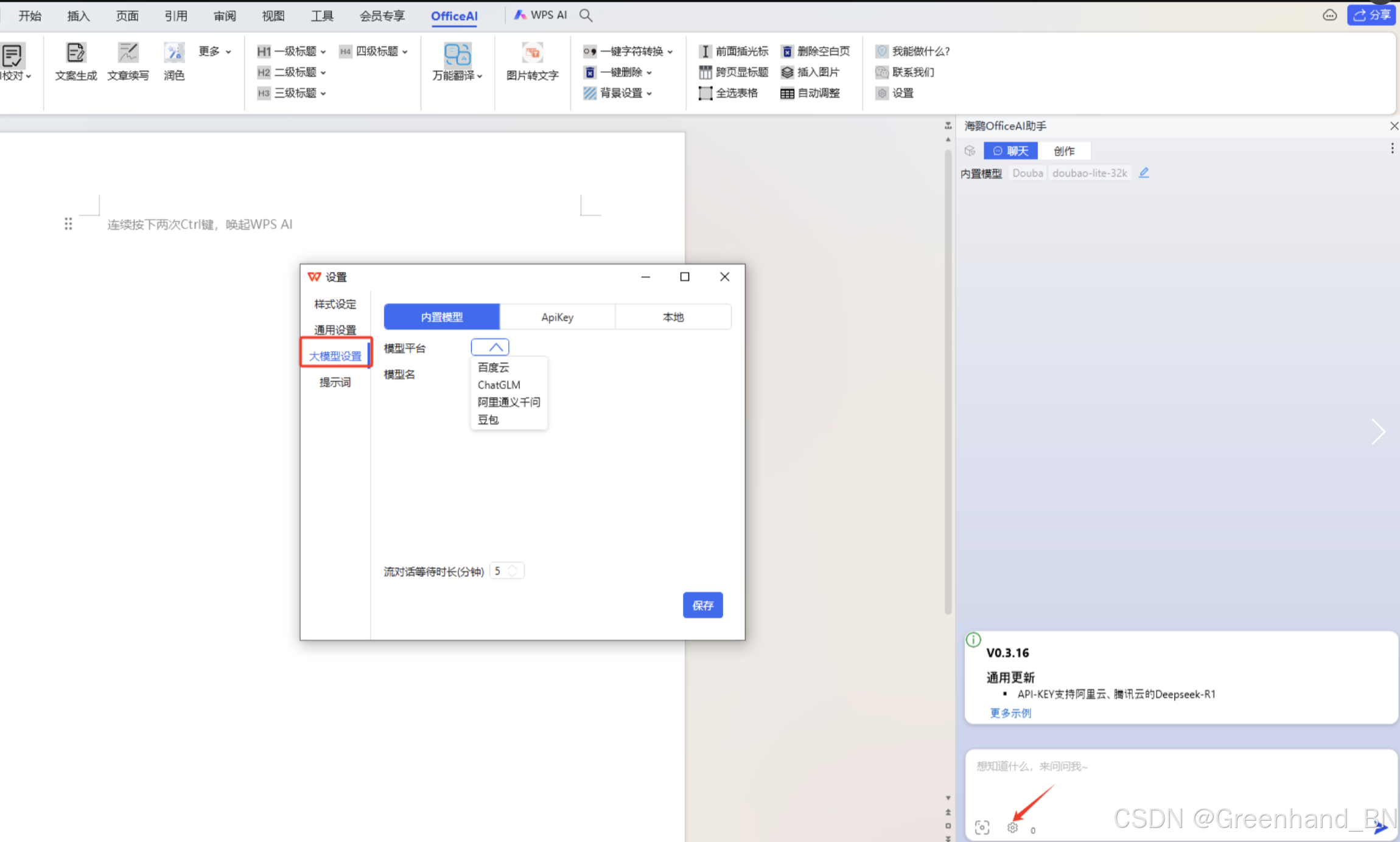1400x842 pixels.
Task: Switch to the ApiKey tab
Action: [x=557, y=317]
